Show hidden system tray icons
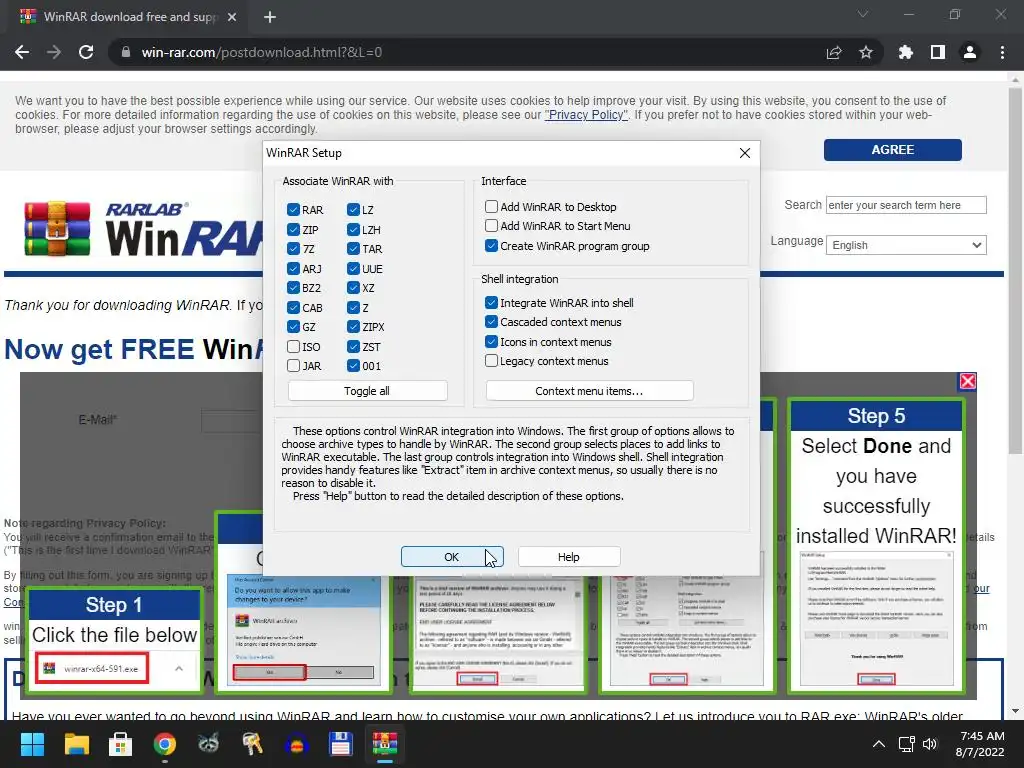The width and height of the screenshot is (1024, 768). [x=879, y=744]
